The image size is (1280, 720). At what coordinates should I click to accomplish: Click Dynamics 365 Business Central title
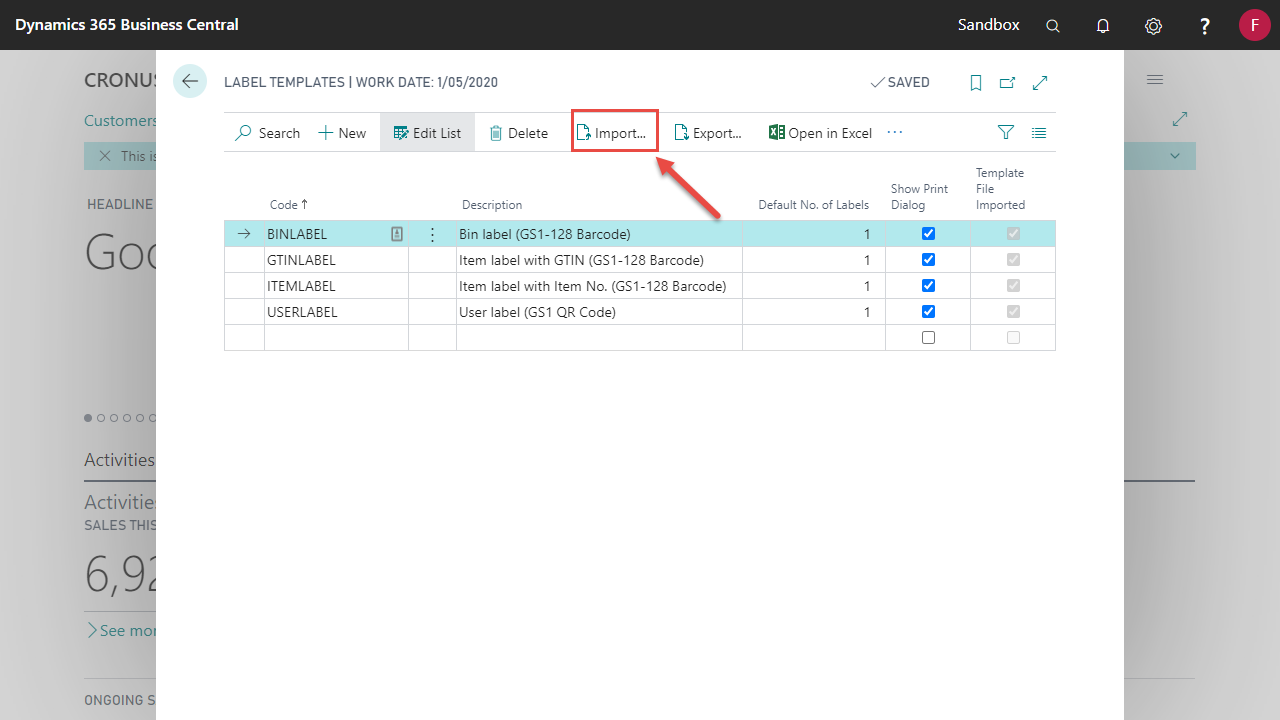coord(127,24)
